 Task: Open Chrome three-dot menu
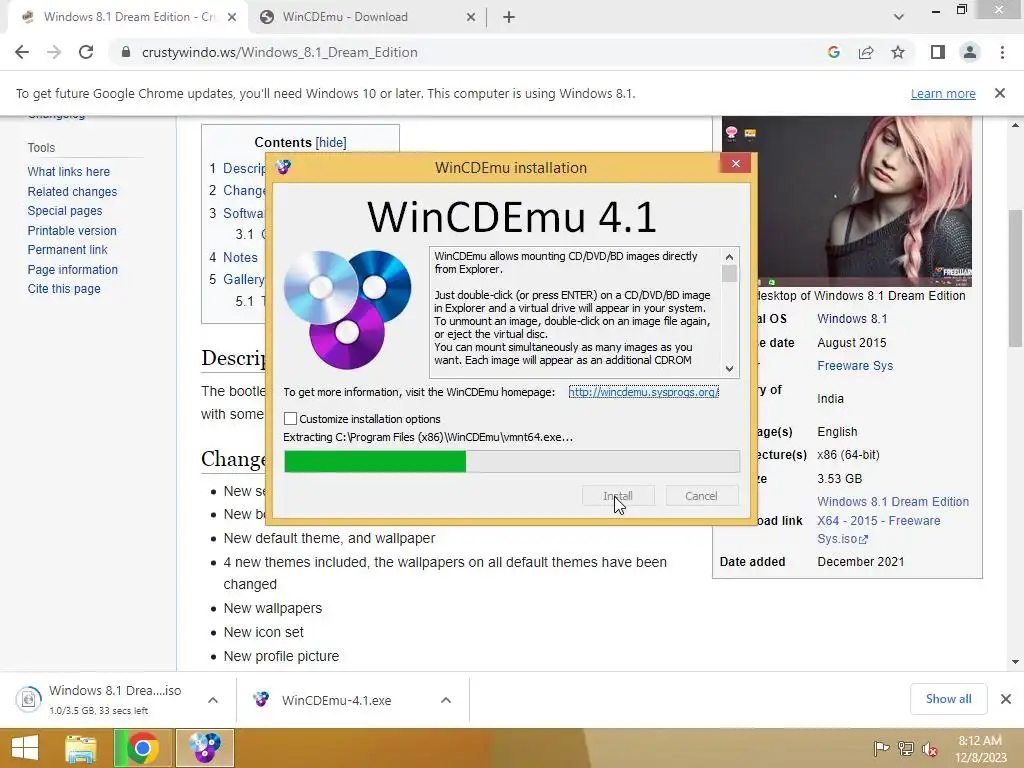click(1002, 52)
